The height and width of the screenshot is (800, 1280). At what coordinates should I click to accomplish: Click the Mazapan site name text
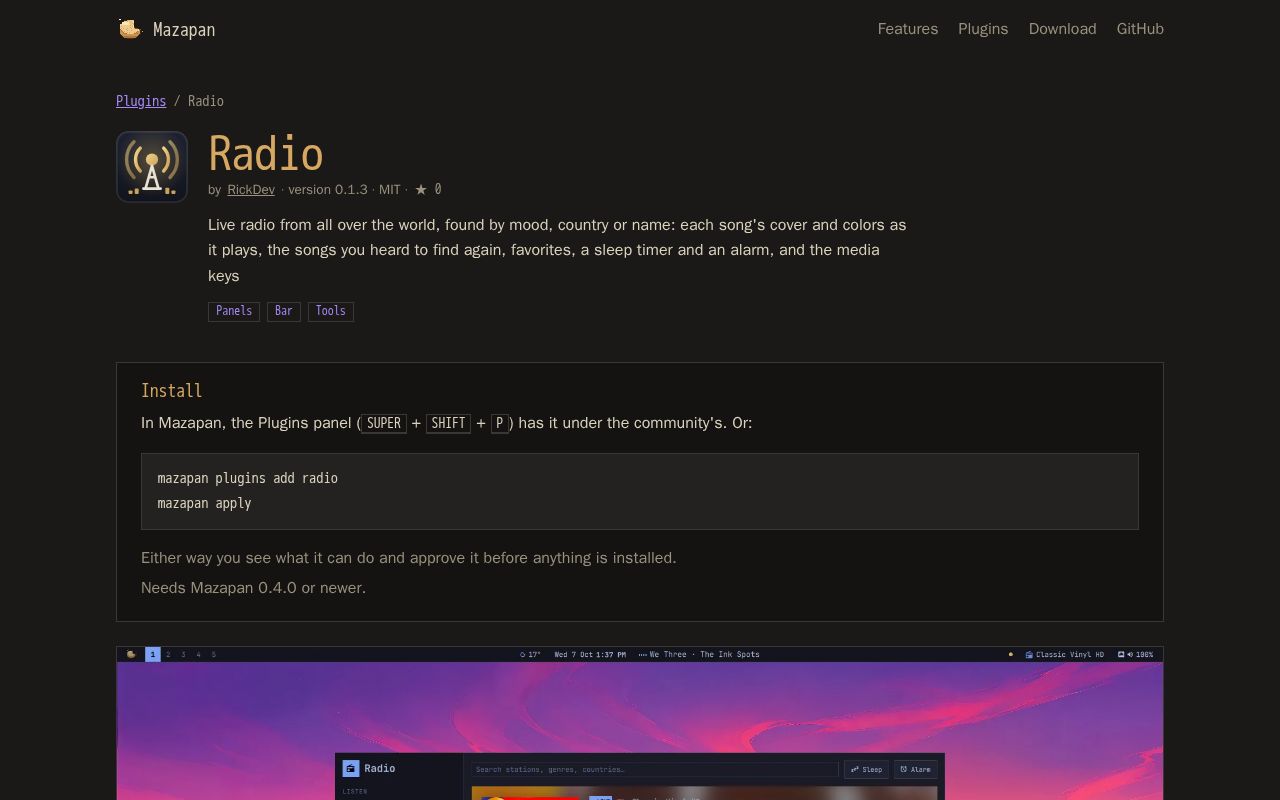(x=184, y=29)
